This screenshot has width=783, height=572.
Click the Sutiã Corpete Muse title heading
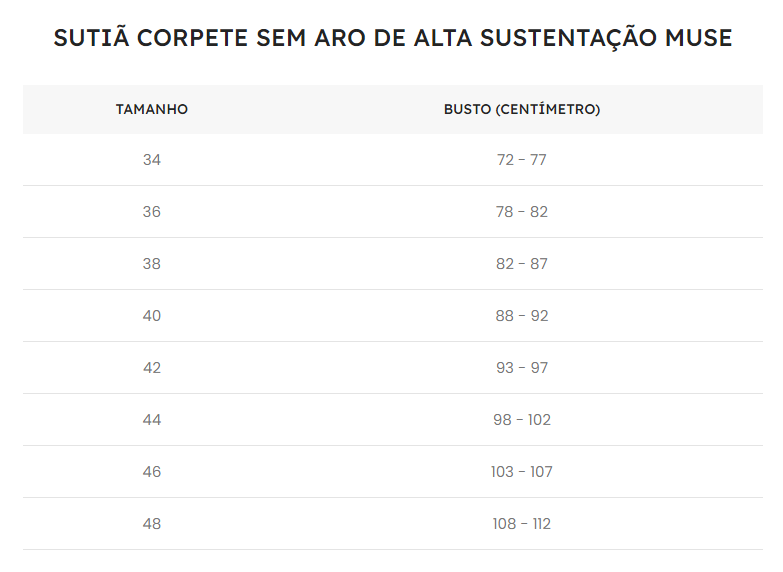(392, 38)
